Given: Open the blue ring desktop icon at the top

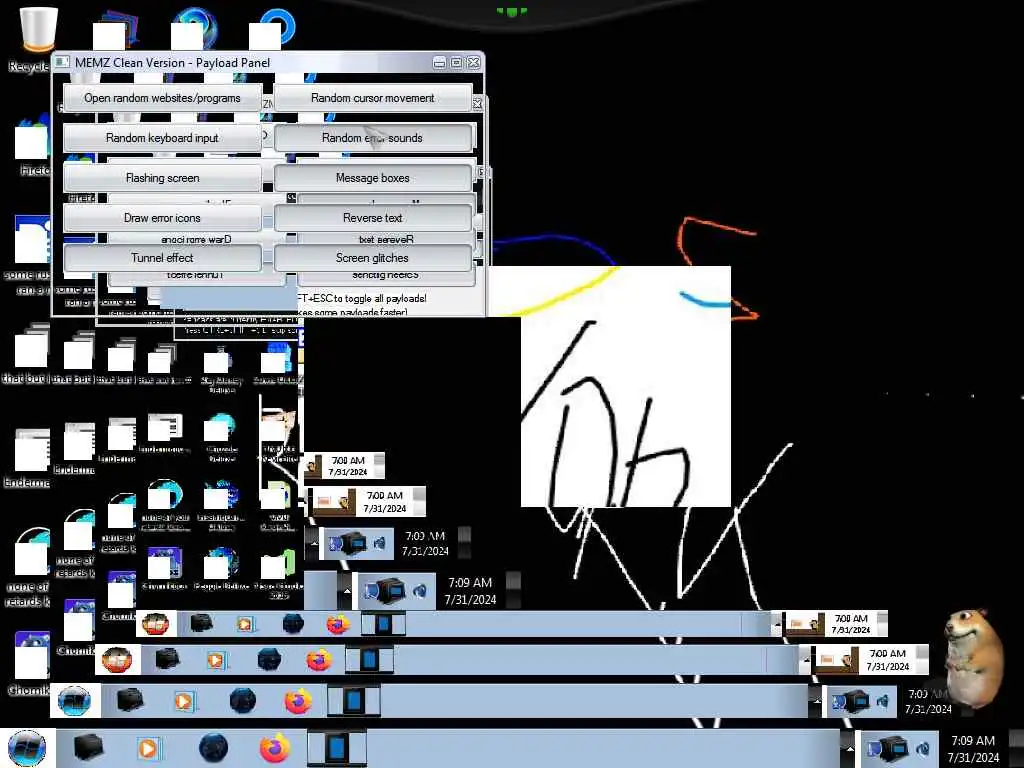Looking at the screenshot, I should tap(273, 29).
